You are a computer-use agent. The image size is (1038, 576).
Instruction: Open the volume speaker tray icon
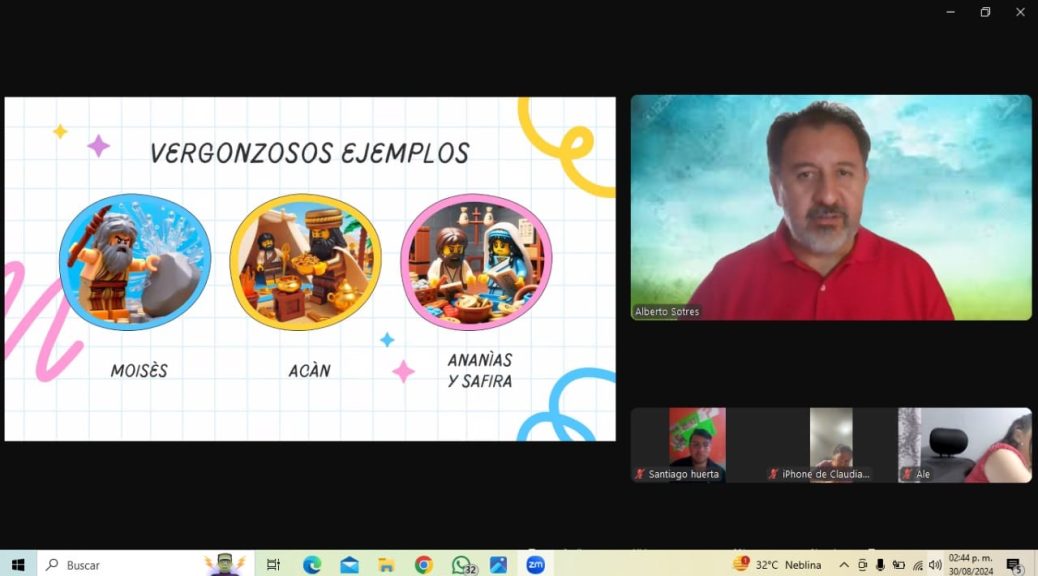tap(935, 565)
